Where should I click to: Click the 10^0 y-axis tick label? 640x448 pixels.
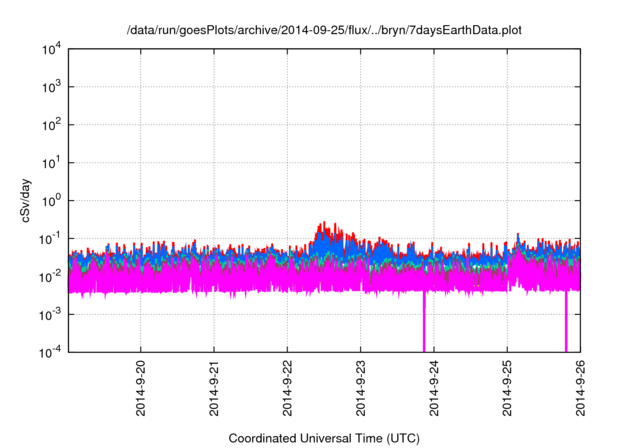[x=51, y=201]
